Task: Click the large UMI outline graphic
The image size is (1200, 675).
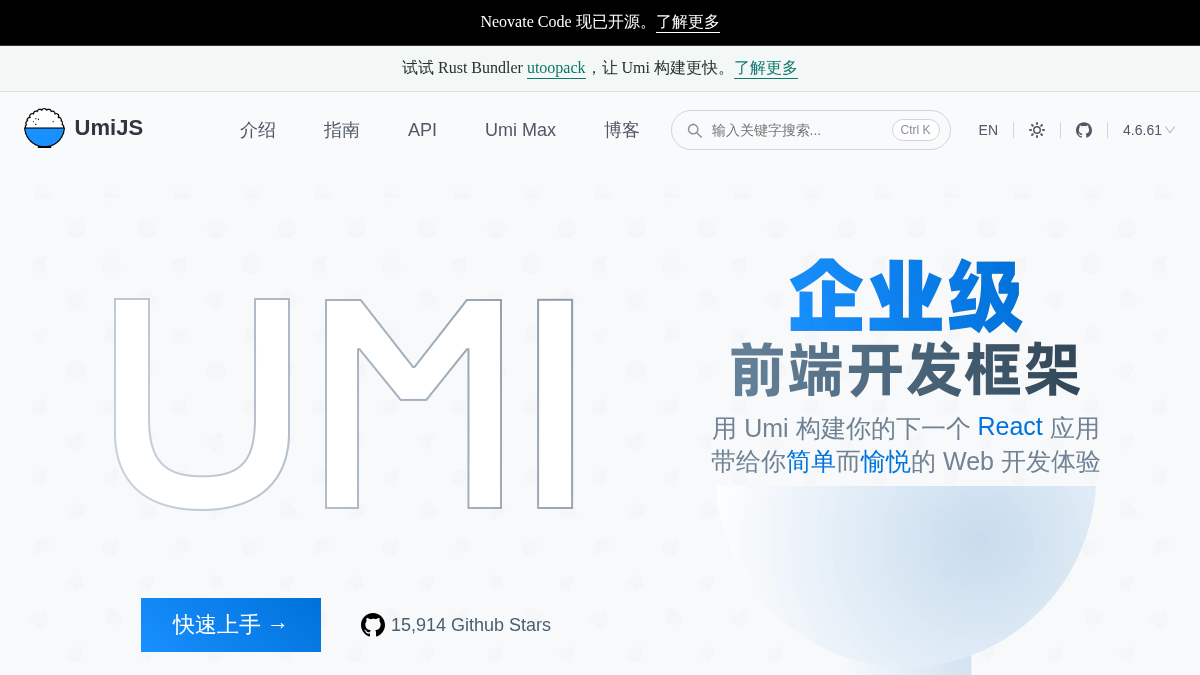Action: tap(344, 403)
